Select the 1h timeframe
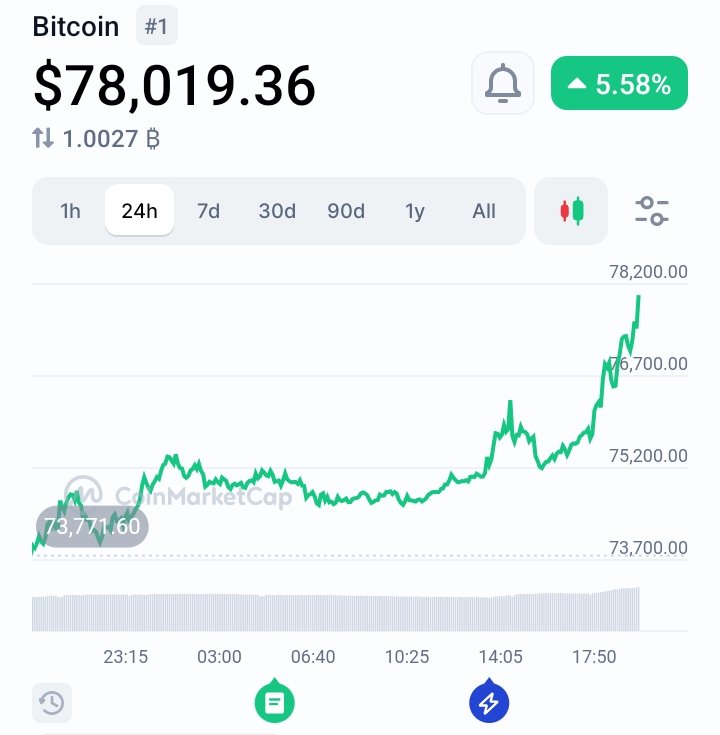 [70, 211]
